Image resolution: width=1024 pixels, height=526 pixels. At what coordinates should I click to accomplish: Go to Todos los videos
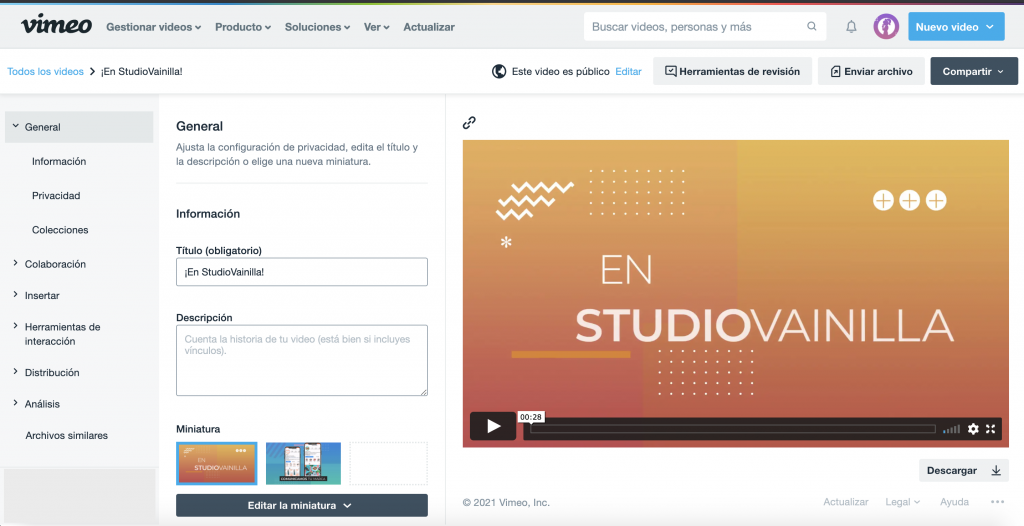pos(46,71)
